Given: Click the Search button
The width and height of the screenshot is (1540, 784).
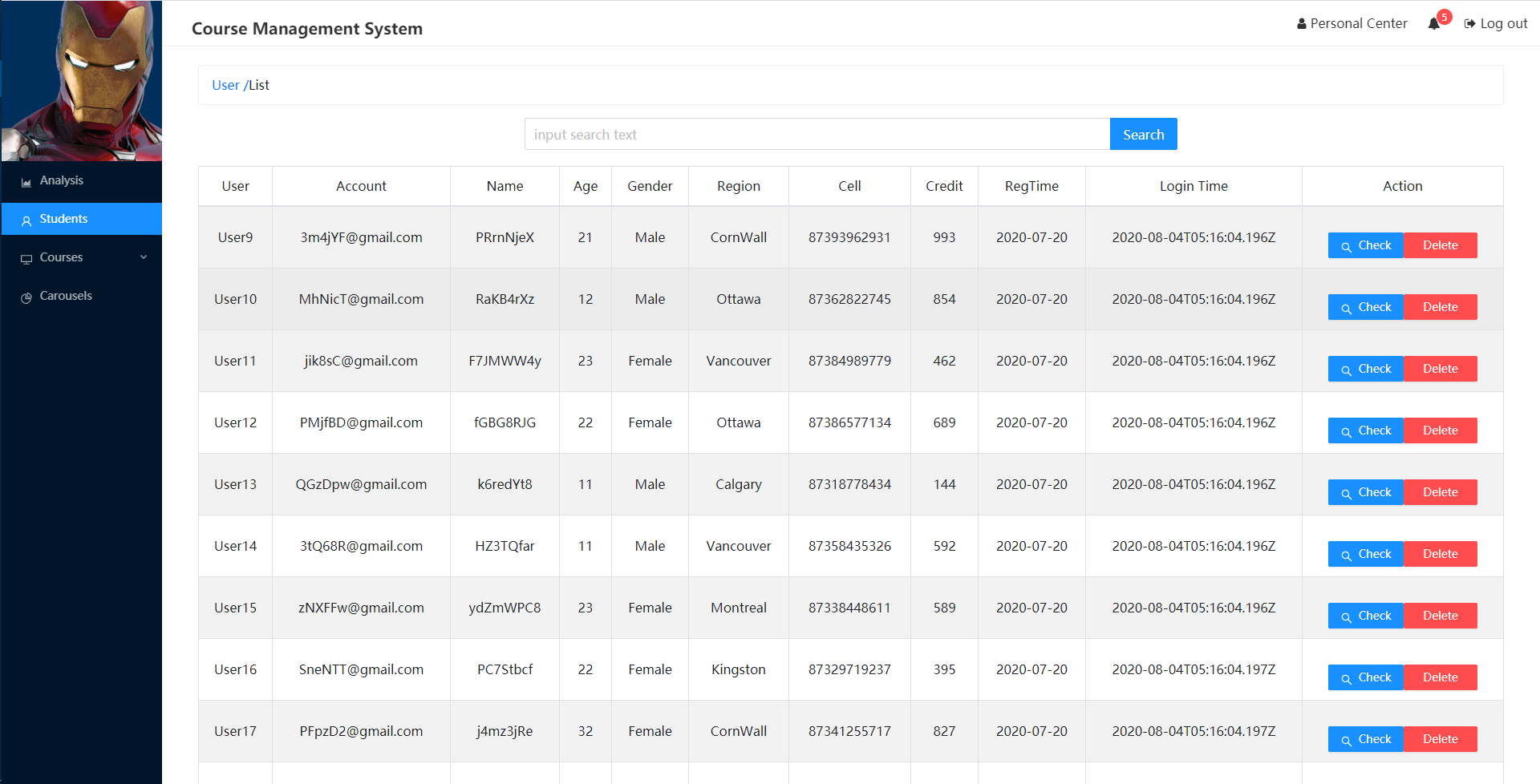Looking at the screenshot, I should point(1143,134).
